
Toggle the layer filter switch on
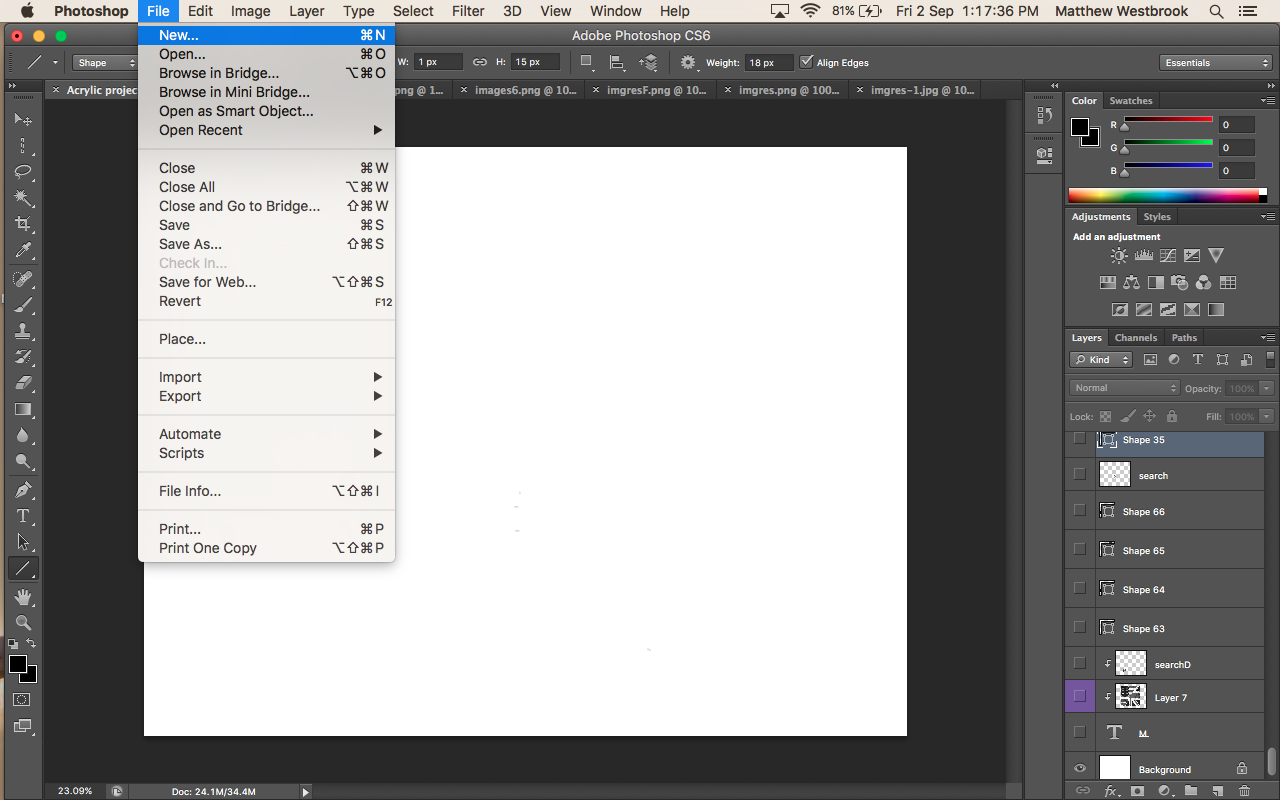click(1270, 359)
